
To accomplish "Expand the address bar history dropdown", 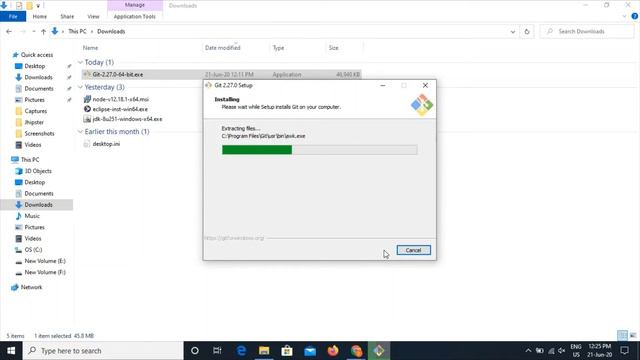I will [513, 31].
